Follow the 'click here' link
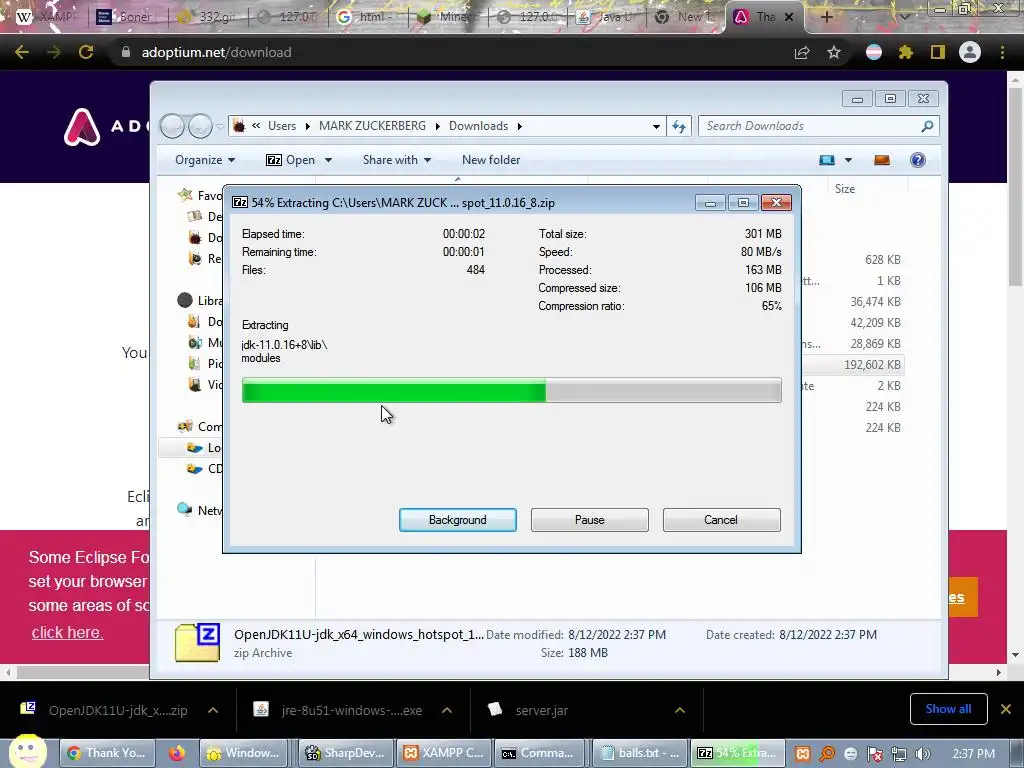Screen dimensions: 1024x768 pos(67,632)
